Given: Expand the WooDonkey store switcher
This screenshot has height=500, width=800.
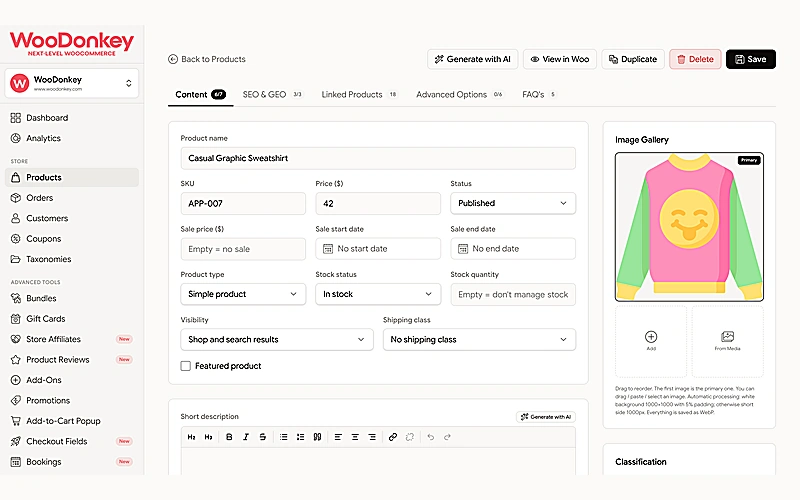Looking at the screenshot, I should point(71,83).
